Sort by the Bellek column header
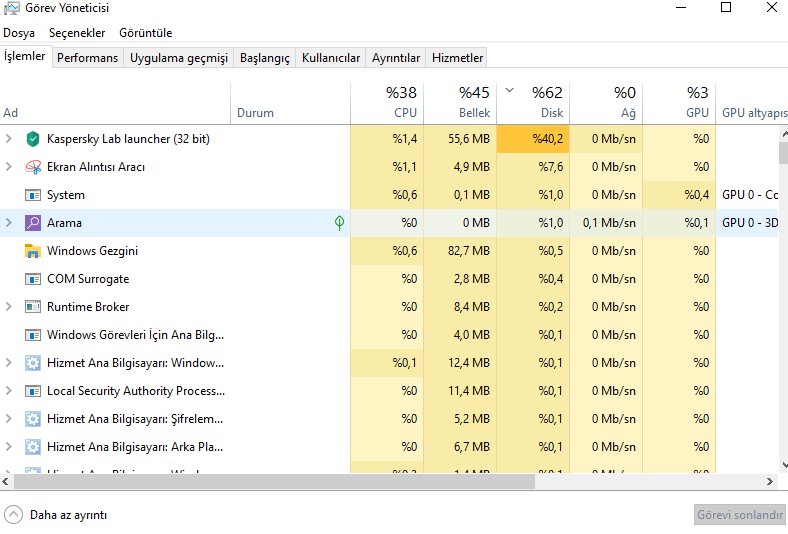Screen dimensions: 788x534 460,103
